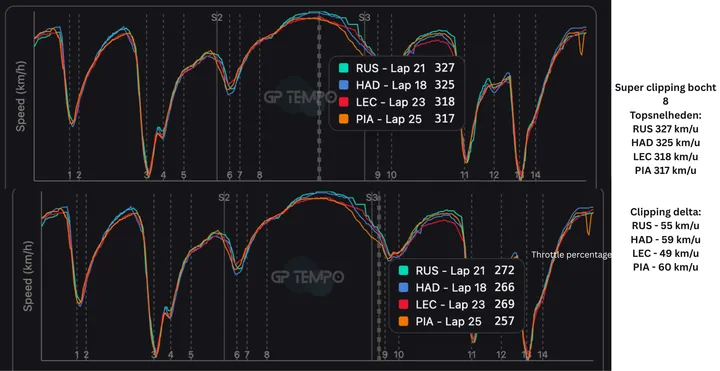Screen dimensions: 720x371
Task: Click the S3 sector marker in the lower chart
Action: (371, 197)
